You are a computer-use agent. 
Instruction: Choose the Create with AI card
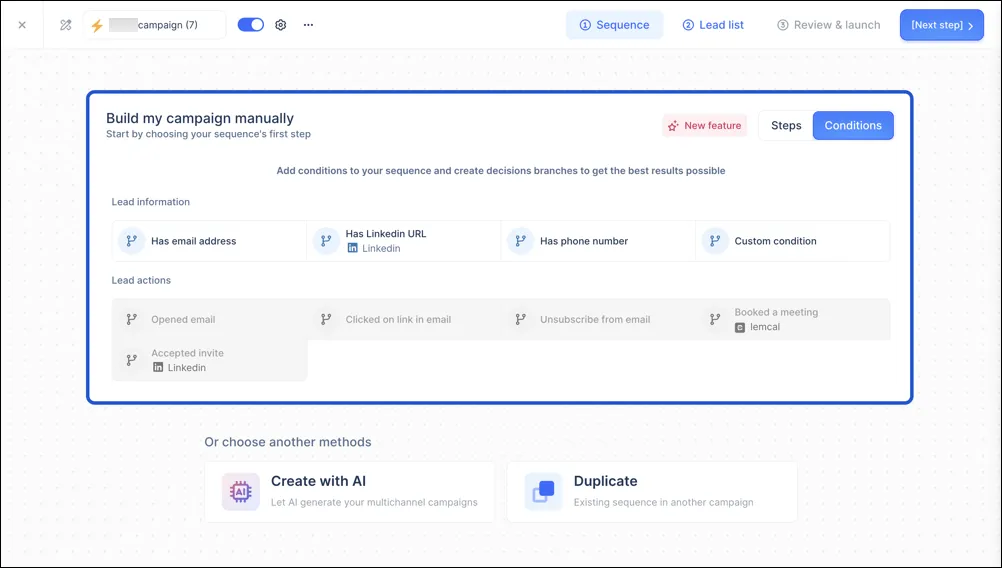click(x=350, y=491)
